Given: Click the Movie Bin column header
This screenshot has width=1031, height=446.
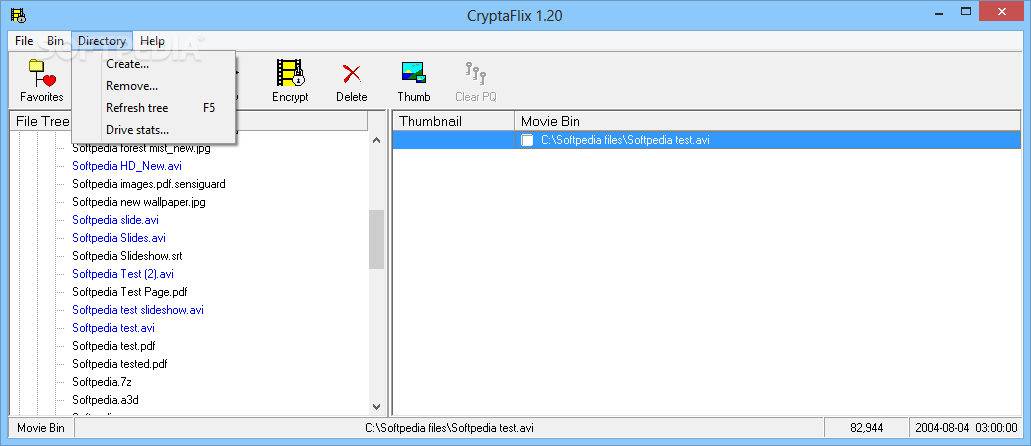Looking at the screenshot, I should (768, 121).
